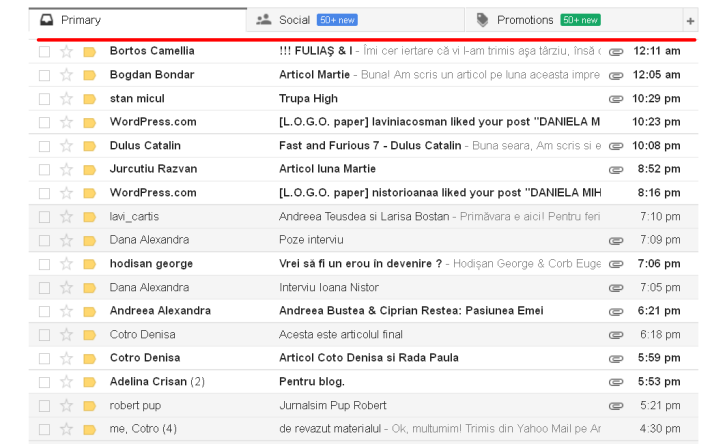Click importance marker for stan micul email
The image size is (710, 444).
[89, 99]
